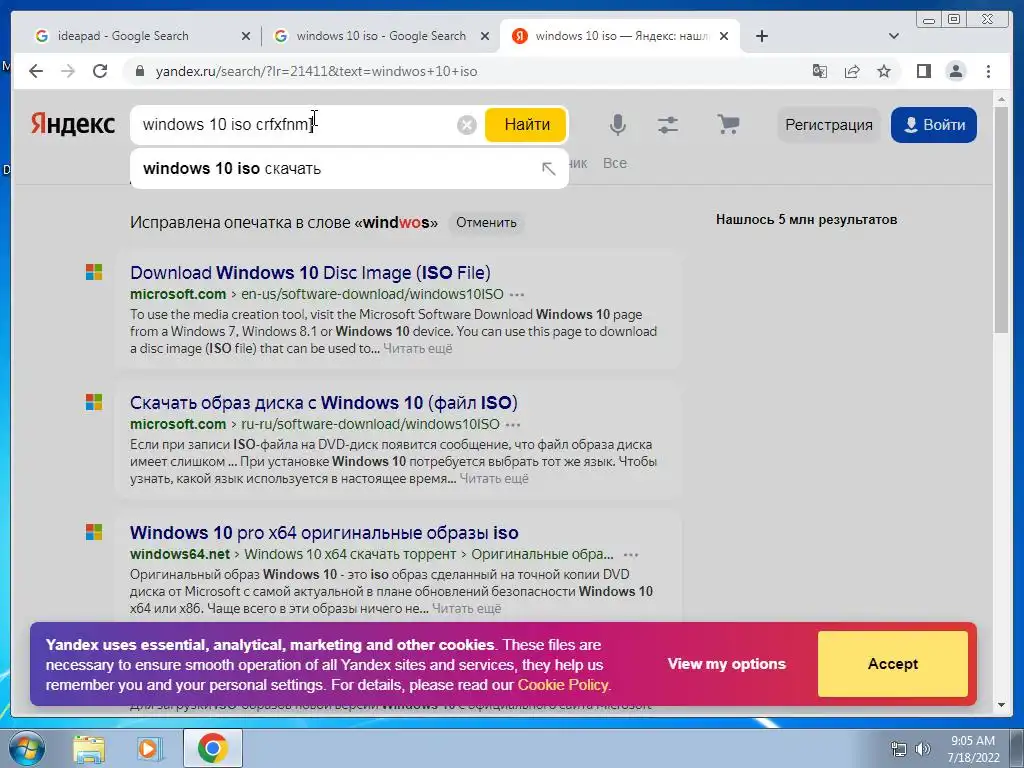Insert suggestion with the arrow icon

click(x=549, y=168)
